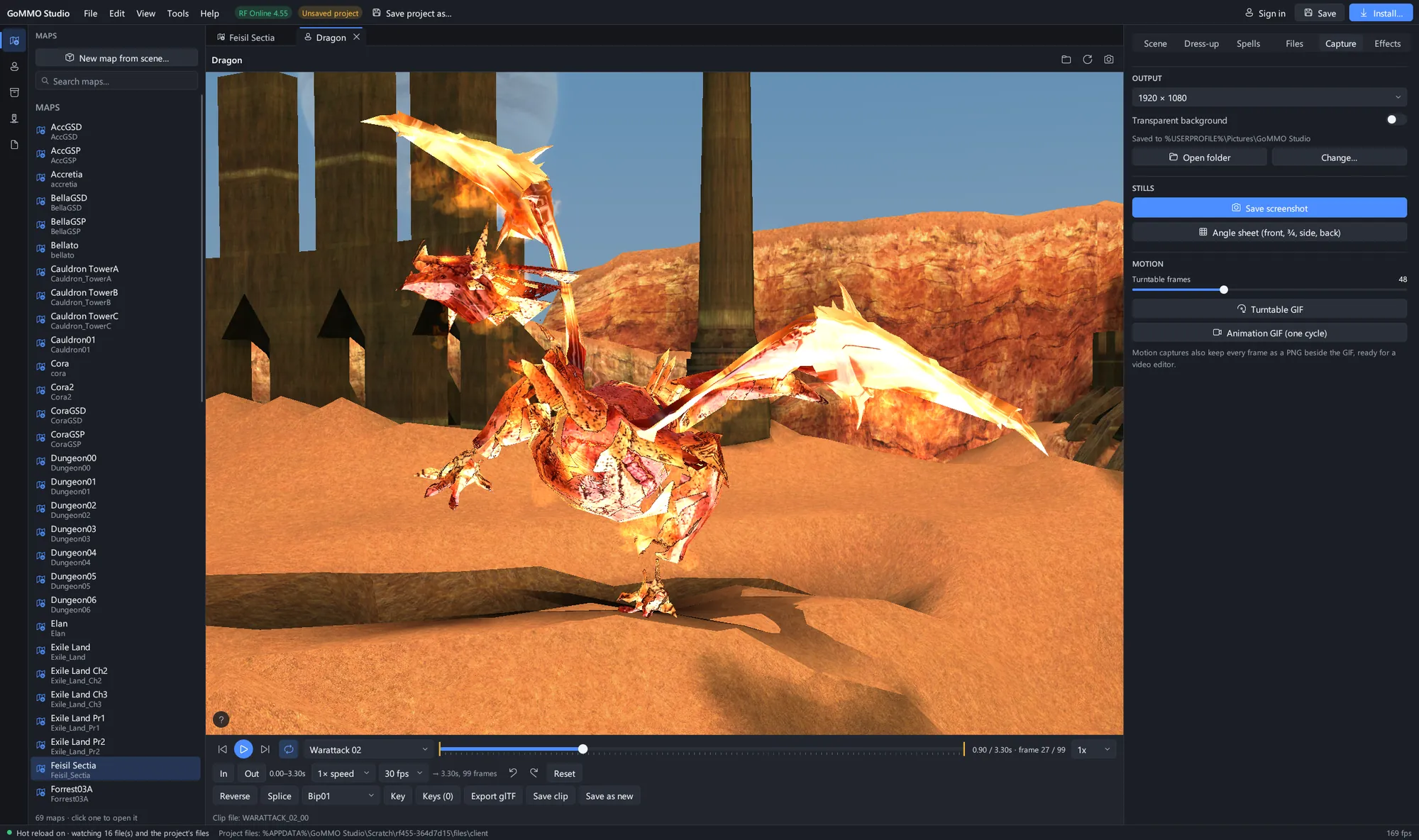Open the Archive sidebar icon

click(14, 92)
